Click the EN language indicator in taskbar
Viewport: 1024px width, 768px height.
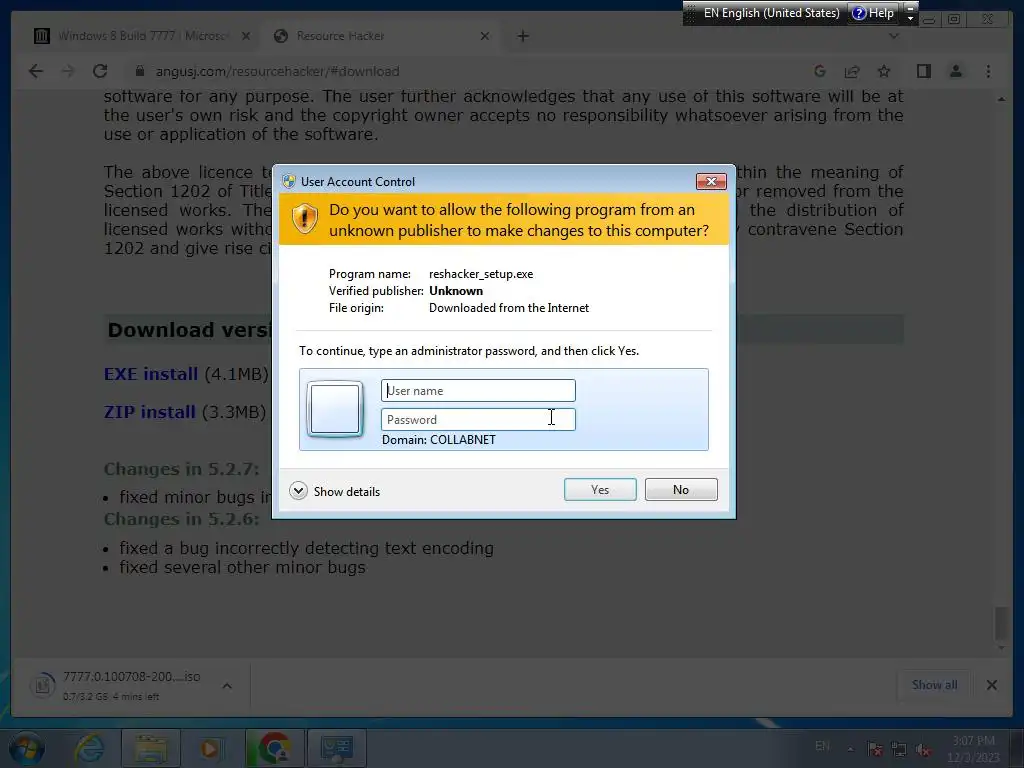(x=822, y=746)
